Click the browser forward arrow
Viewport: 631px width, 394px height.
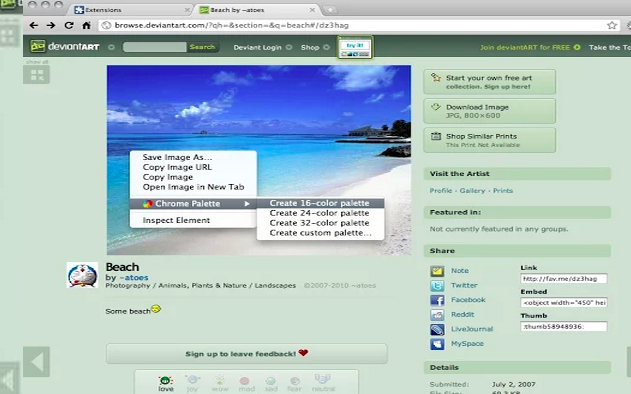(x=51, y=25)
